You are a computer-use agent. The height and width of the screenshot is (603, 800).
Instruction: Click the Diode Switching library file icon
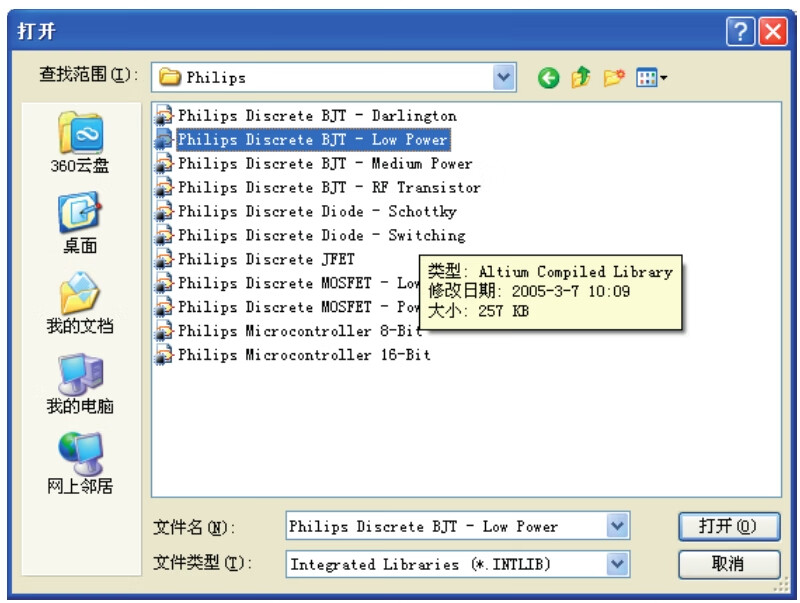pyautogui.click(x=164, y=236)
